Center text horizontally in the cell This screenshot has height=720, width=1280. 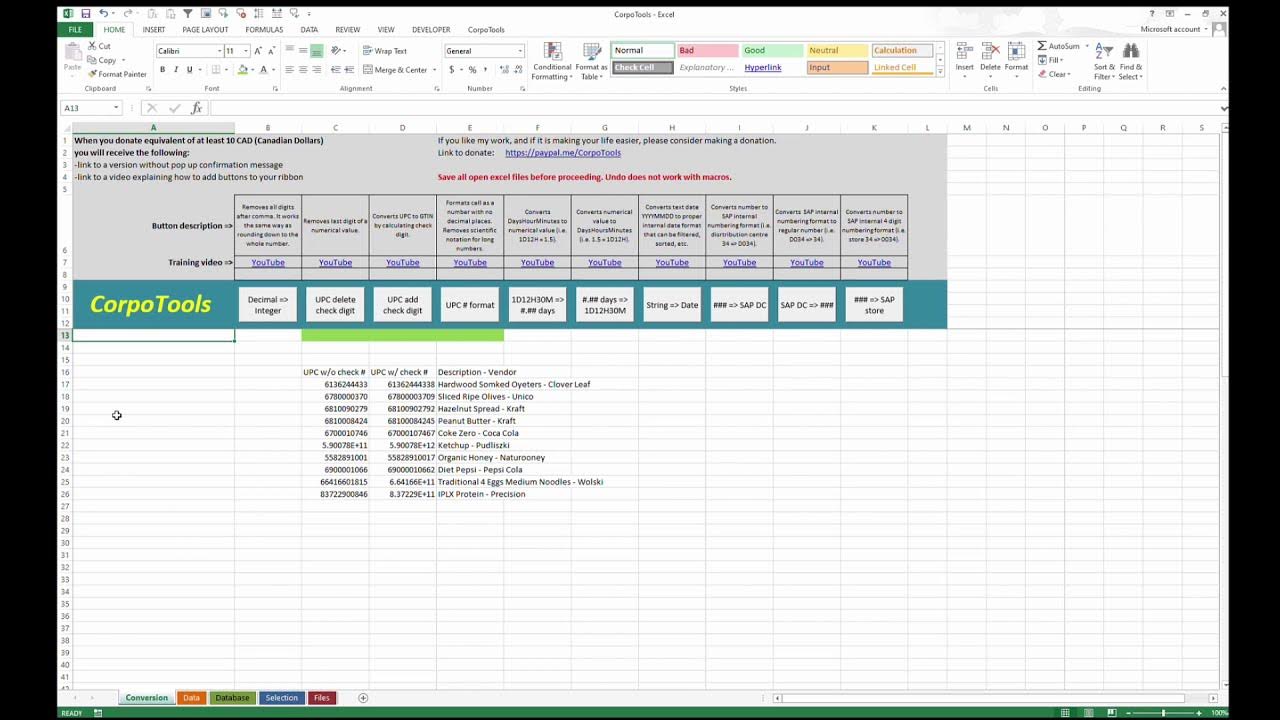click(303, 70)
